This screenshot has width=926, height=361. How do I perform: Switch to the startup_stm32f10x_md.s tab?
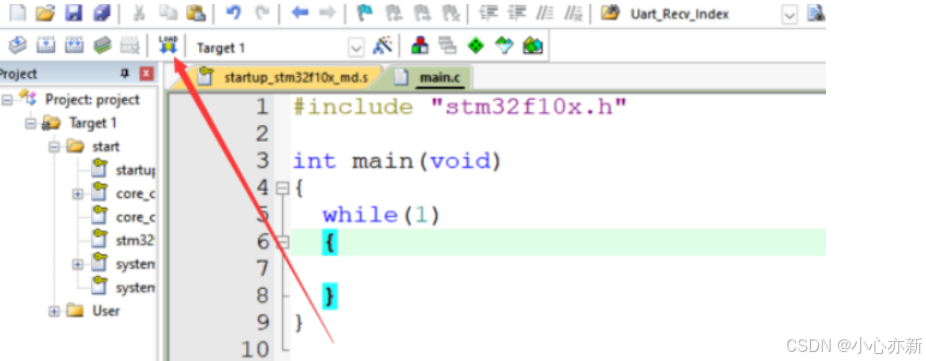(x=295, y=77)
